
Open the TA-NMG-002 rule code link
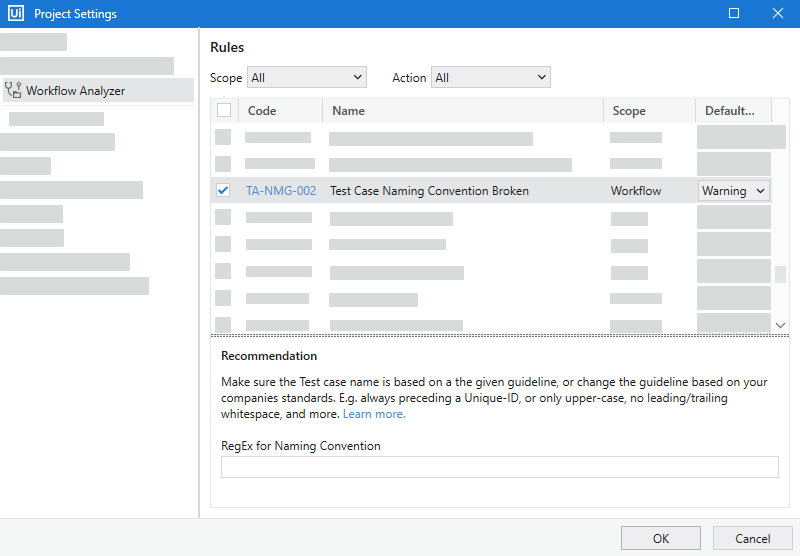[281, 191]
